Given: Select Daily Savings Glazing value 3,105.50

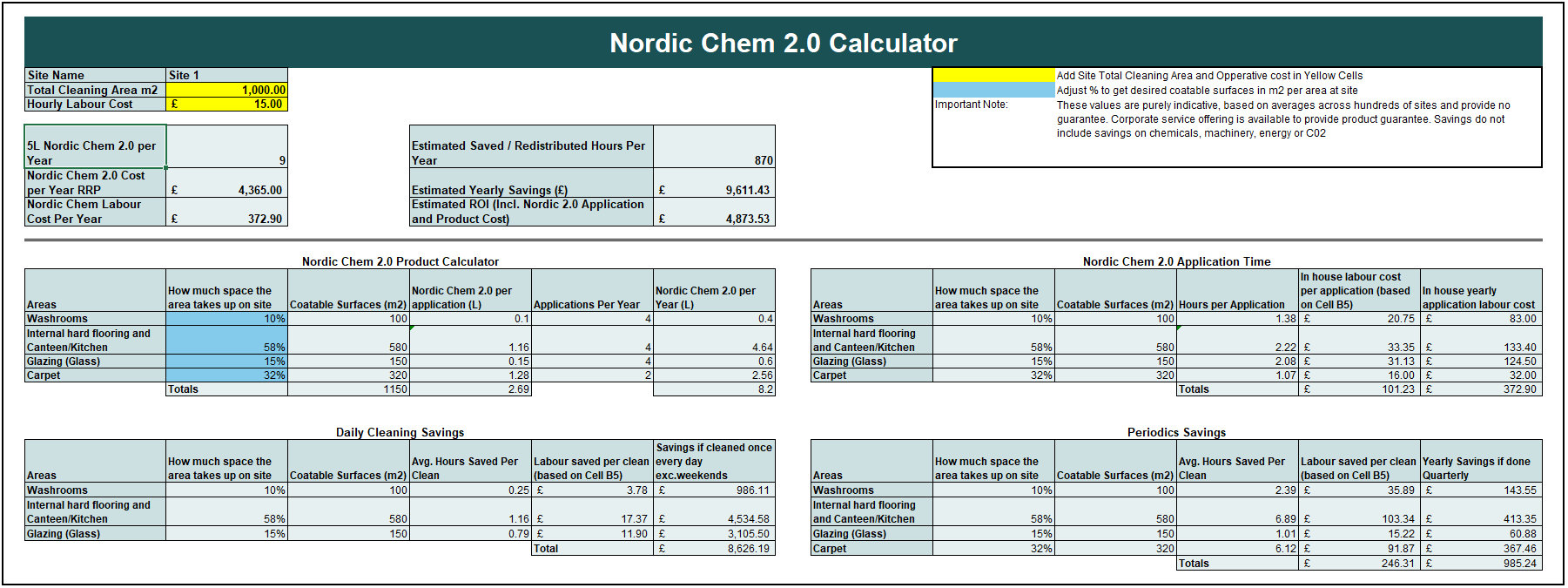Looking at the screenshot, I should [714, 533].
